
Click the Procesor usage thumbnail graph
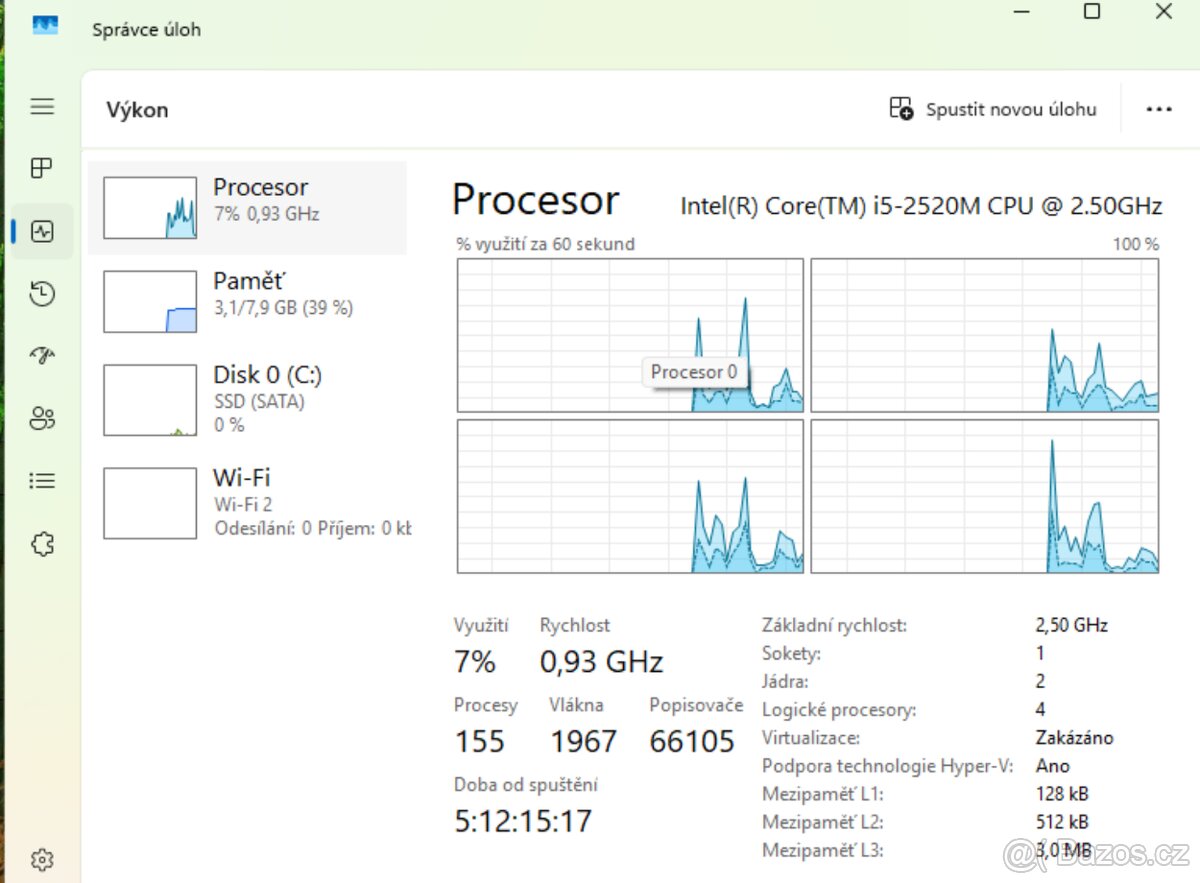click(149, 207)
